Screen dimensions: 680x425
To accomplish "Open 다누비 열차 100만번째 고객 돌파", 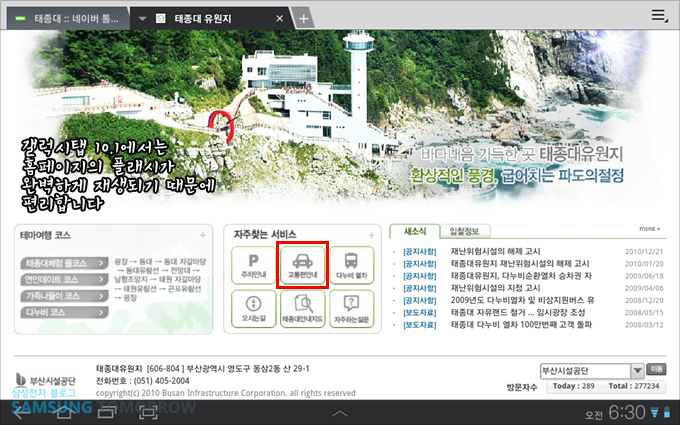I will [x=521, y=324].
